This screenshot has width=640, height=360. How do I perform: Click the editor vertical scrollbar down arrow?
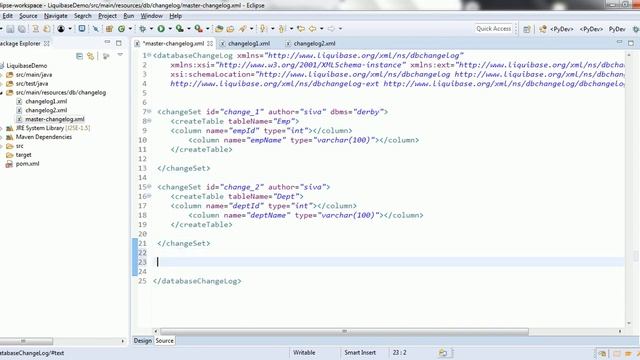pyautogui.click(x=629, y=323)
